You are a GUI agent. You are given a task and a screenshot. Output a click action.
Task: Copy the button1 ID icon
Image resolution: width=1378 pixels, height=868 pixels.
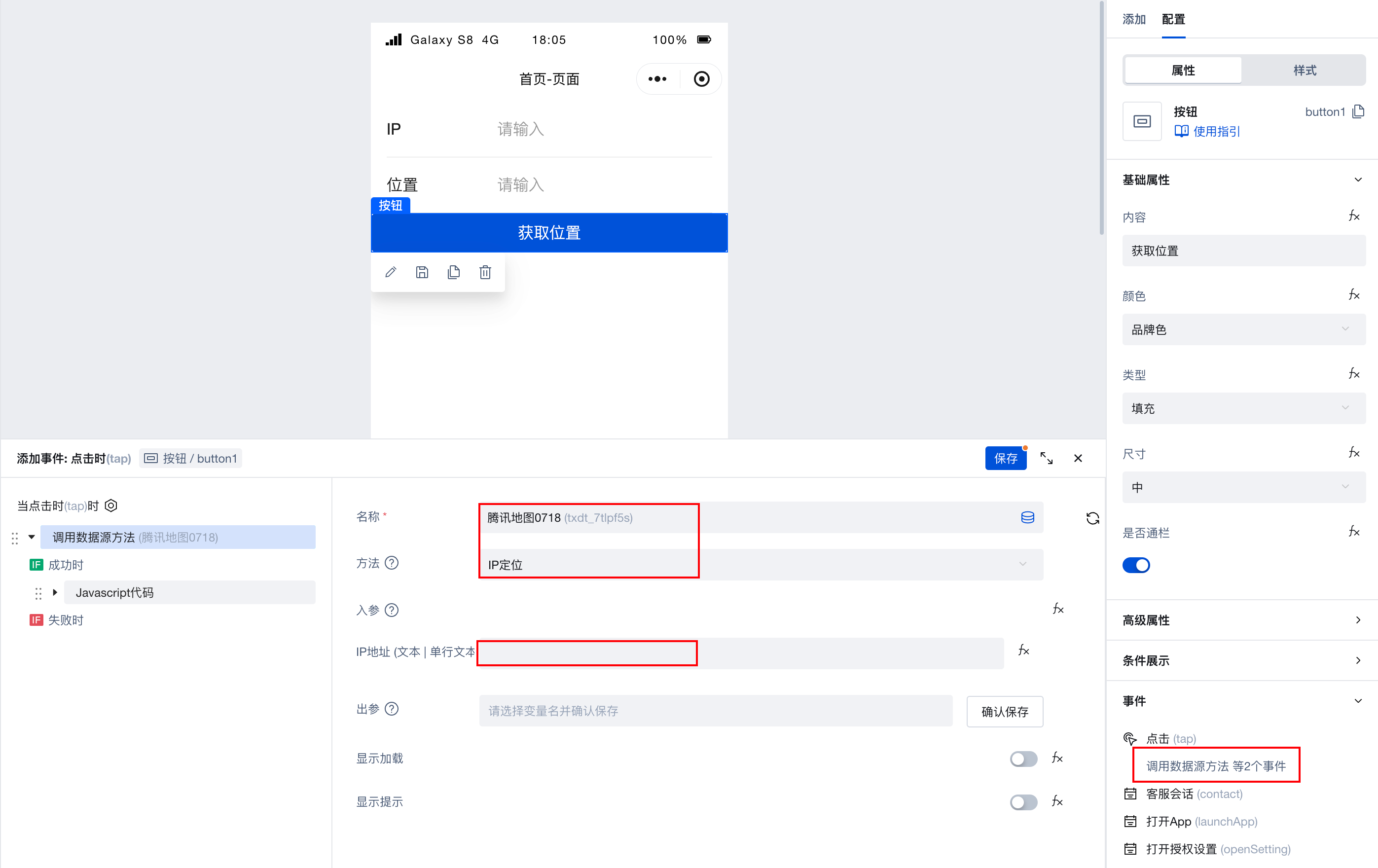1359,111
